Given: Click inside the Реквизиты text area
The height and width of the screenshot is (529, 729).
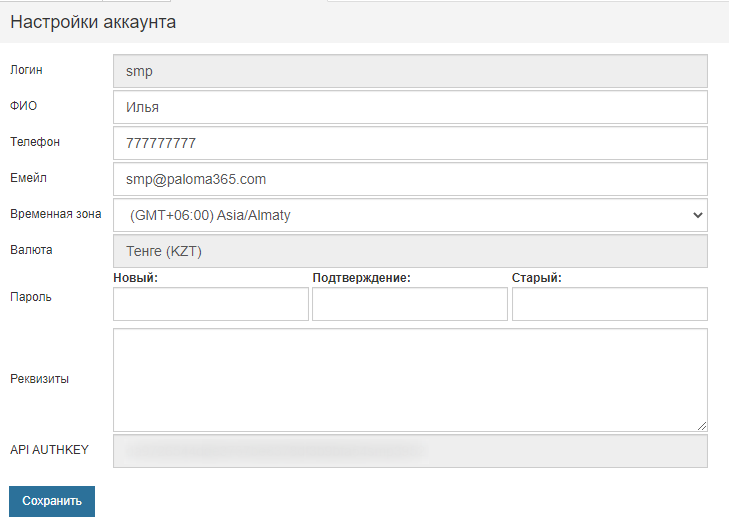Looking at the screenshot, I should (x=410, y=380).
